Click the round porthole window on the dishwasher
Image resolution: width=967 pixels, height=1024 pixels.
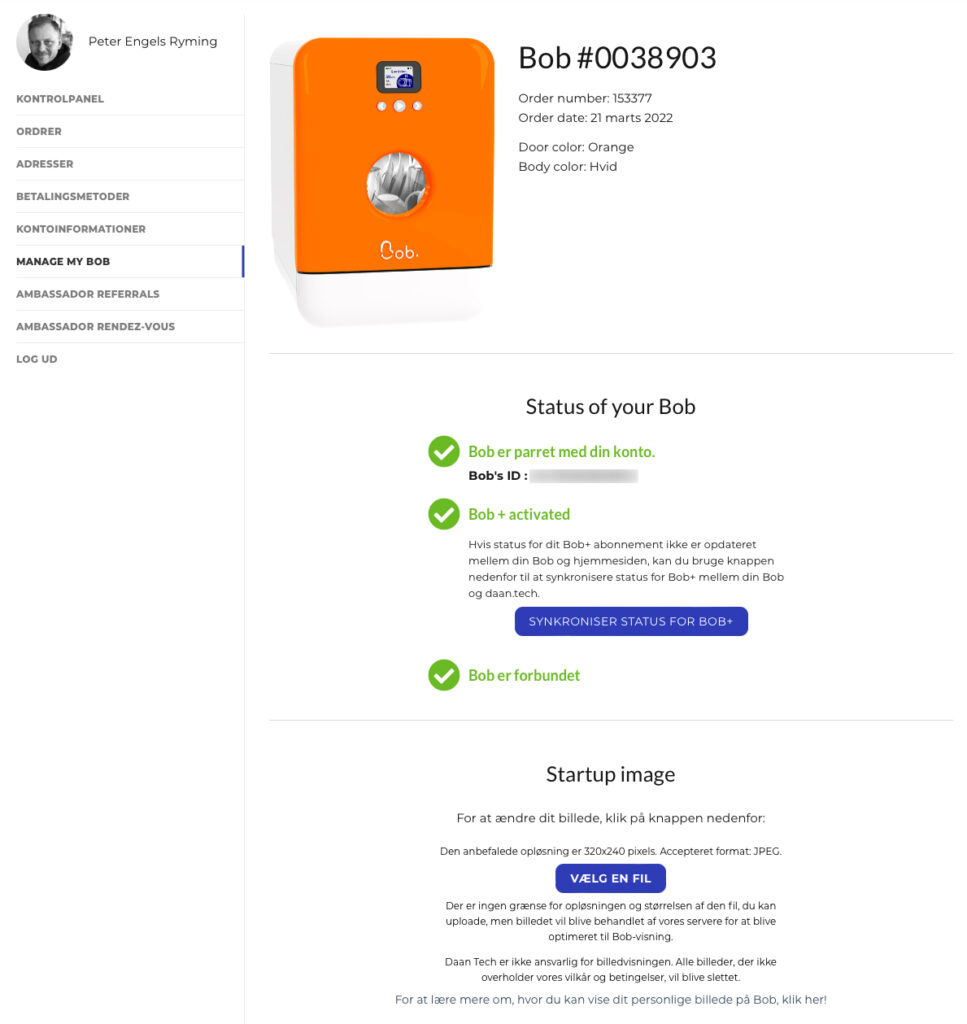point(397,184)
